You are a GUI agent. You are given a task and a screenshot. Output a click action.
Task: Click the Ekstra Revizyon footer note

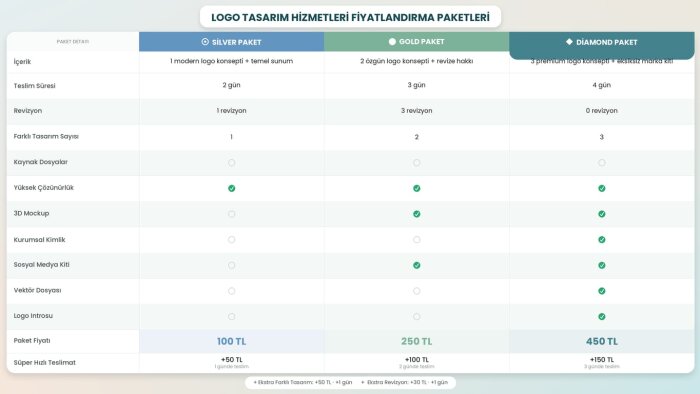404,382
